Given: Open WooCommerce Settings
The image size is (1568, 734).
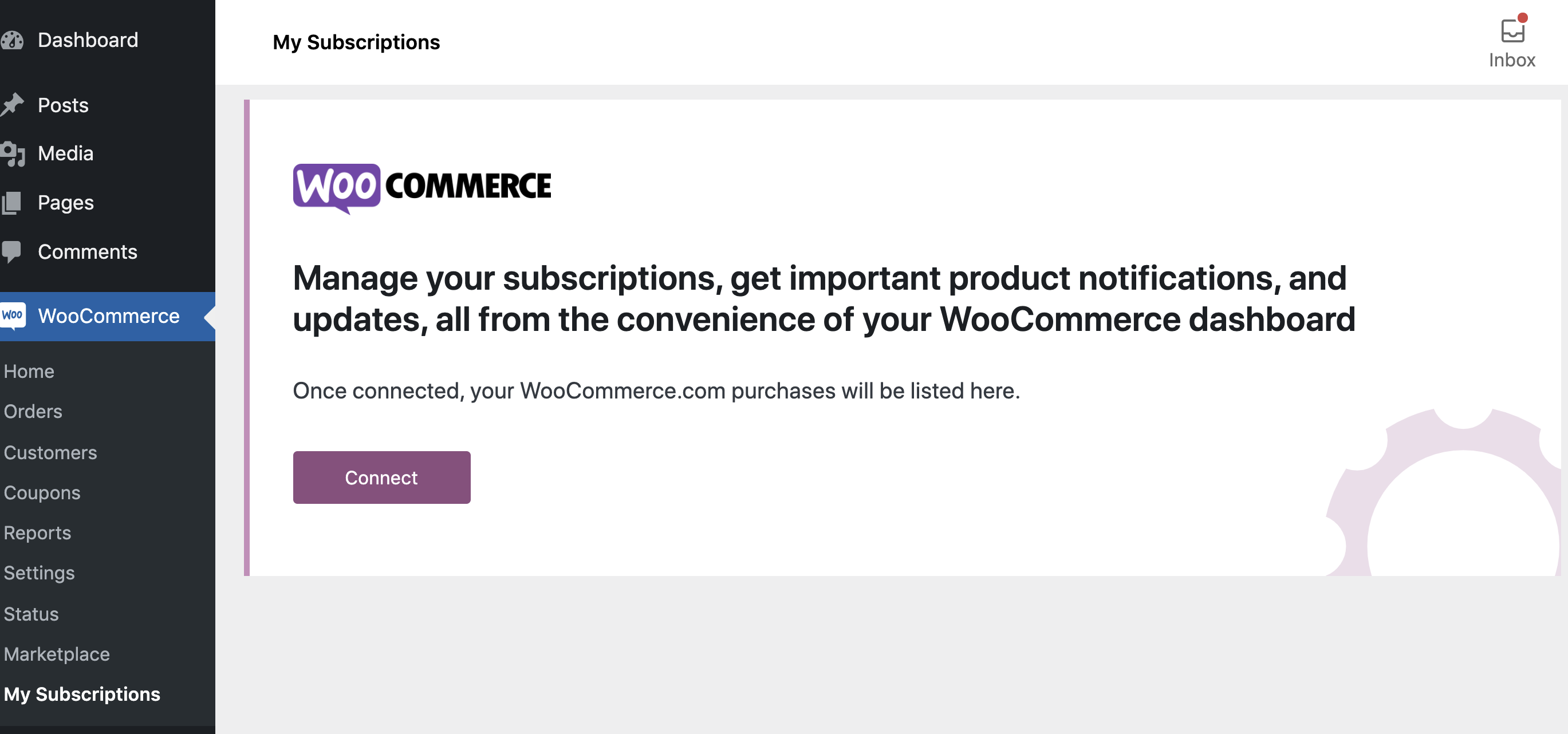Looking at the screenshot, I should pyautogui.click(x=39, y=573).
